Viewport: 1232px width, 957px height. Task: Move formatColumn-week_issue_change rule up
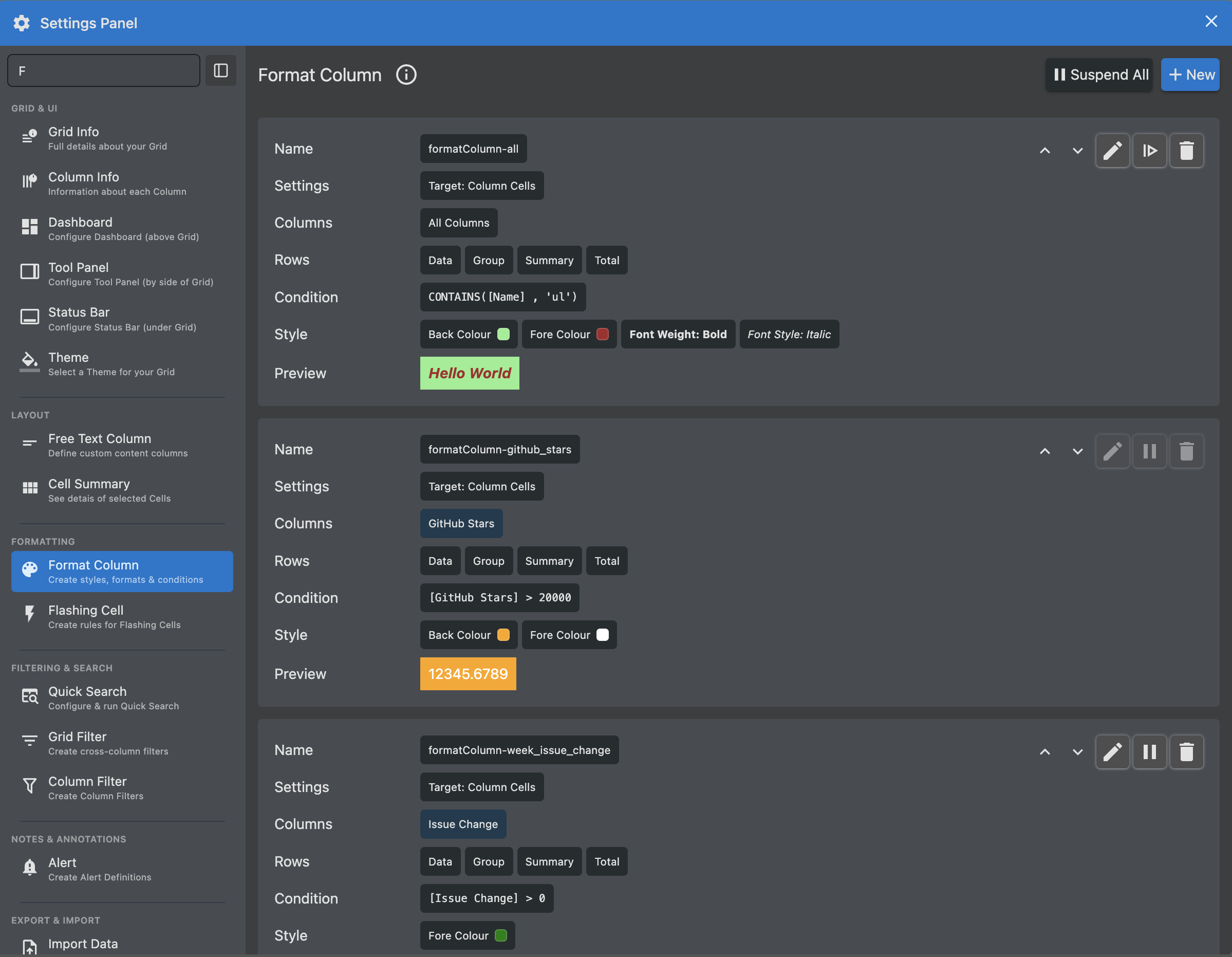click(x=1044, y=751)
